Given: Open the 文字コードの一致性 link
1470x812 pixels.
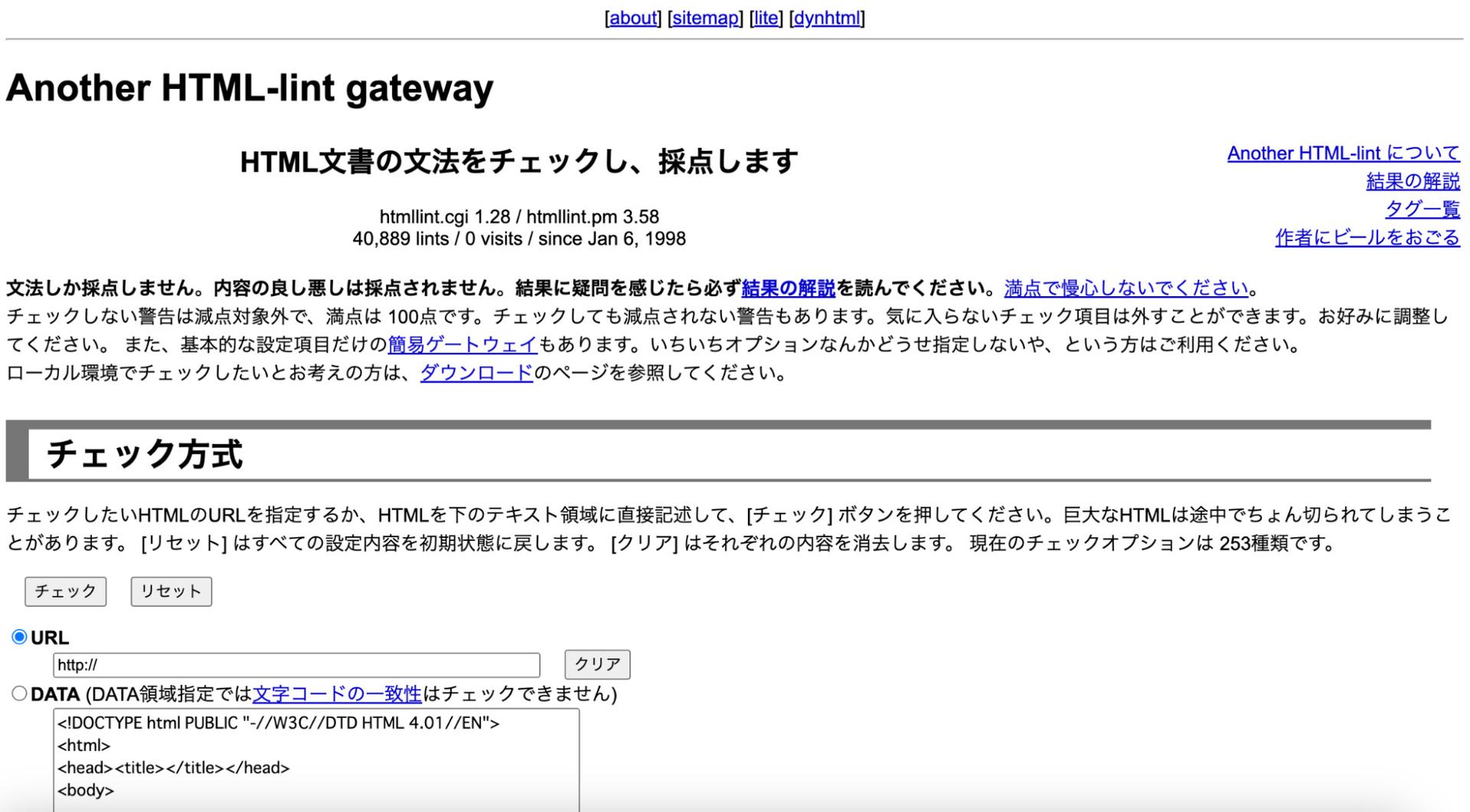Looking at the screenshot, I should point(336,695).
